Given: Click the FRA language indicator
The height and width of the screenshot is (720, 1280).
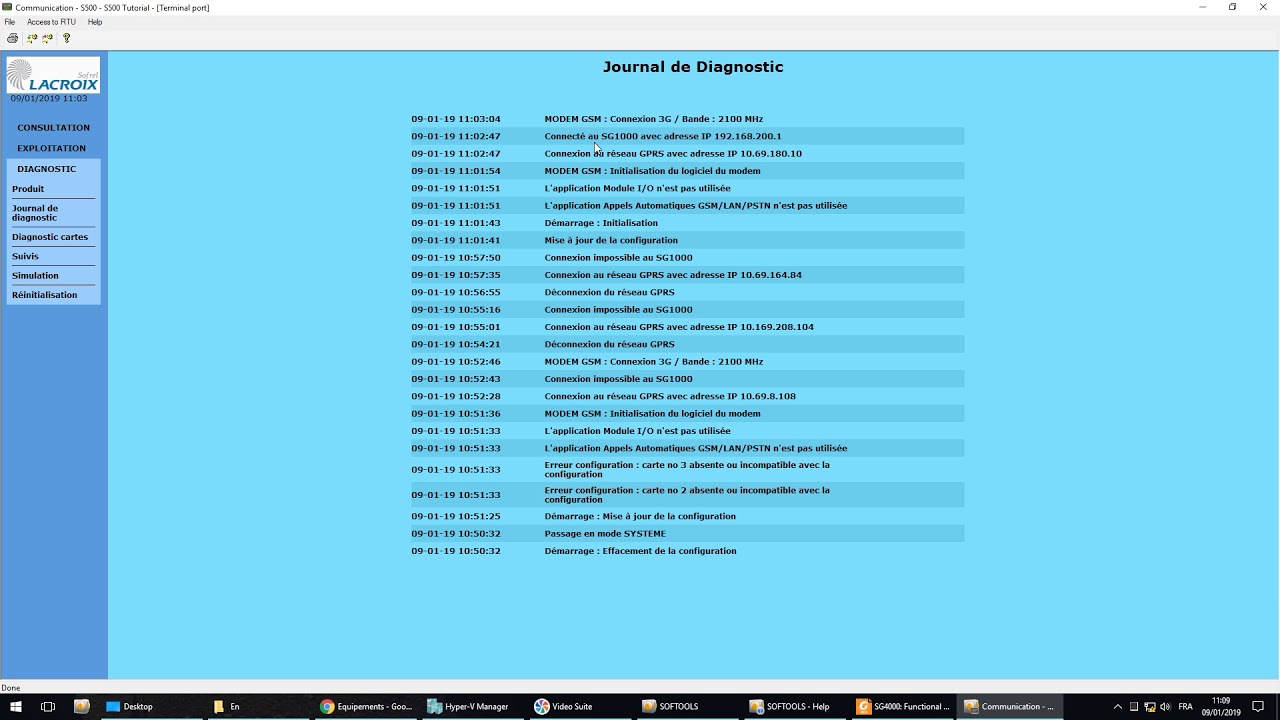Looking at the screenshot, I should [x=1186, y=706].
